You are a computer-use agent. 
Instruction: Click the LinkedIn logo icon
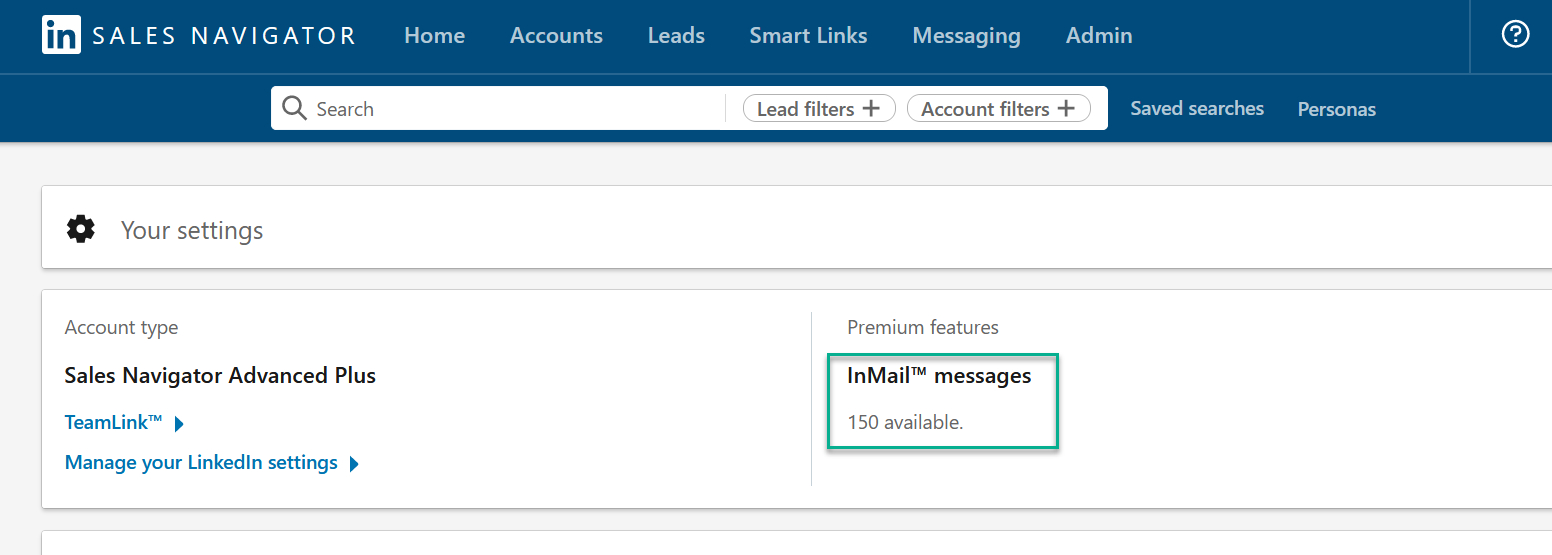pos(61,36)
